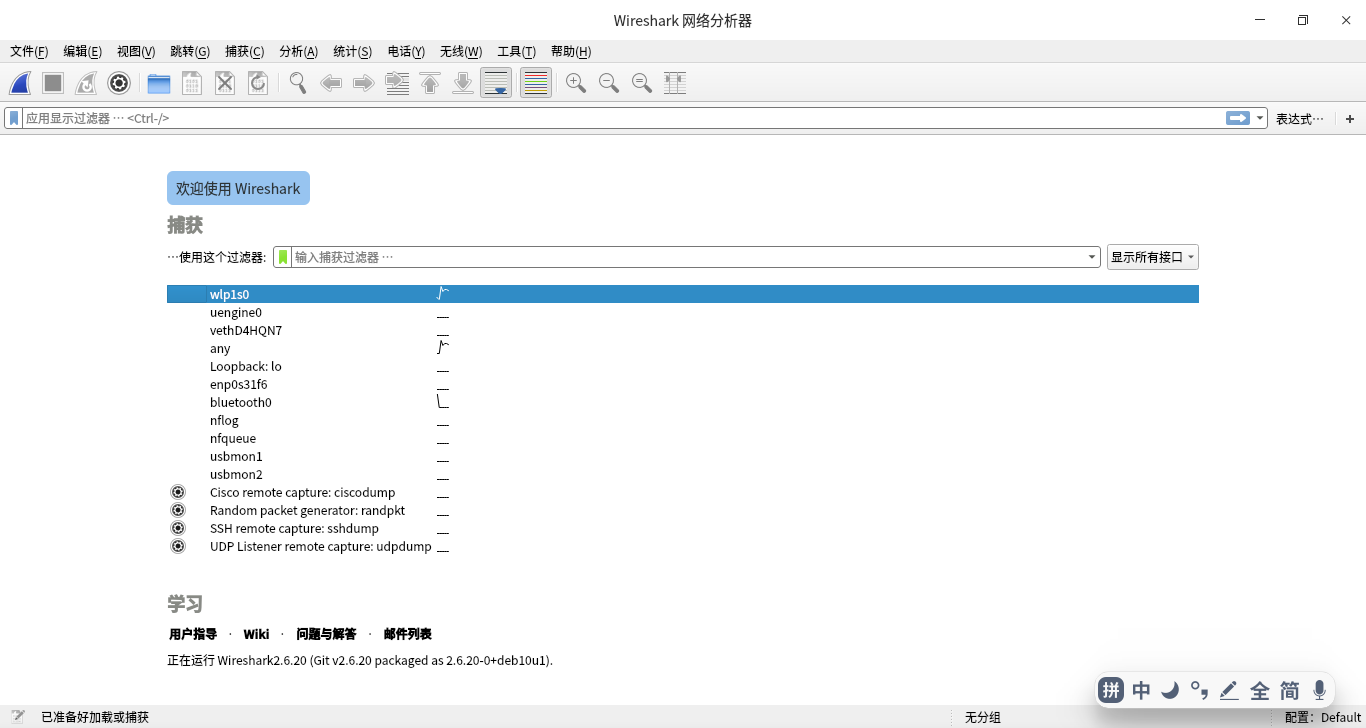Go forward in packet history arrow
Viewport: 1366px width, 728px height.
(x=364, y=83)
